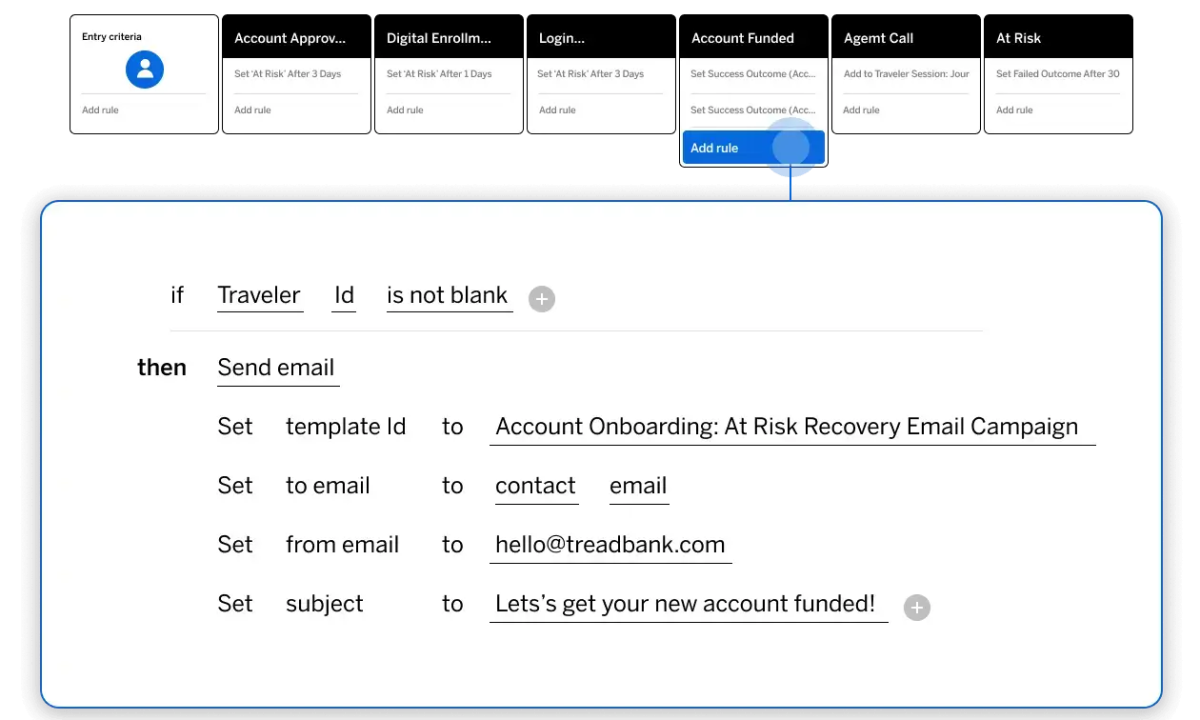
Task: Select the At Risk stage header
Action: tap(1058, 38)
